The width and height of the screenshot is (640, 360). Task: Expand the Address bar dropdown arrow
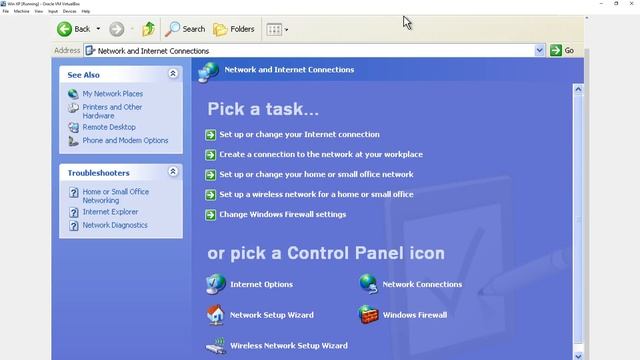539,51
